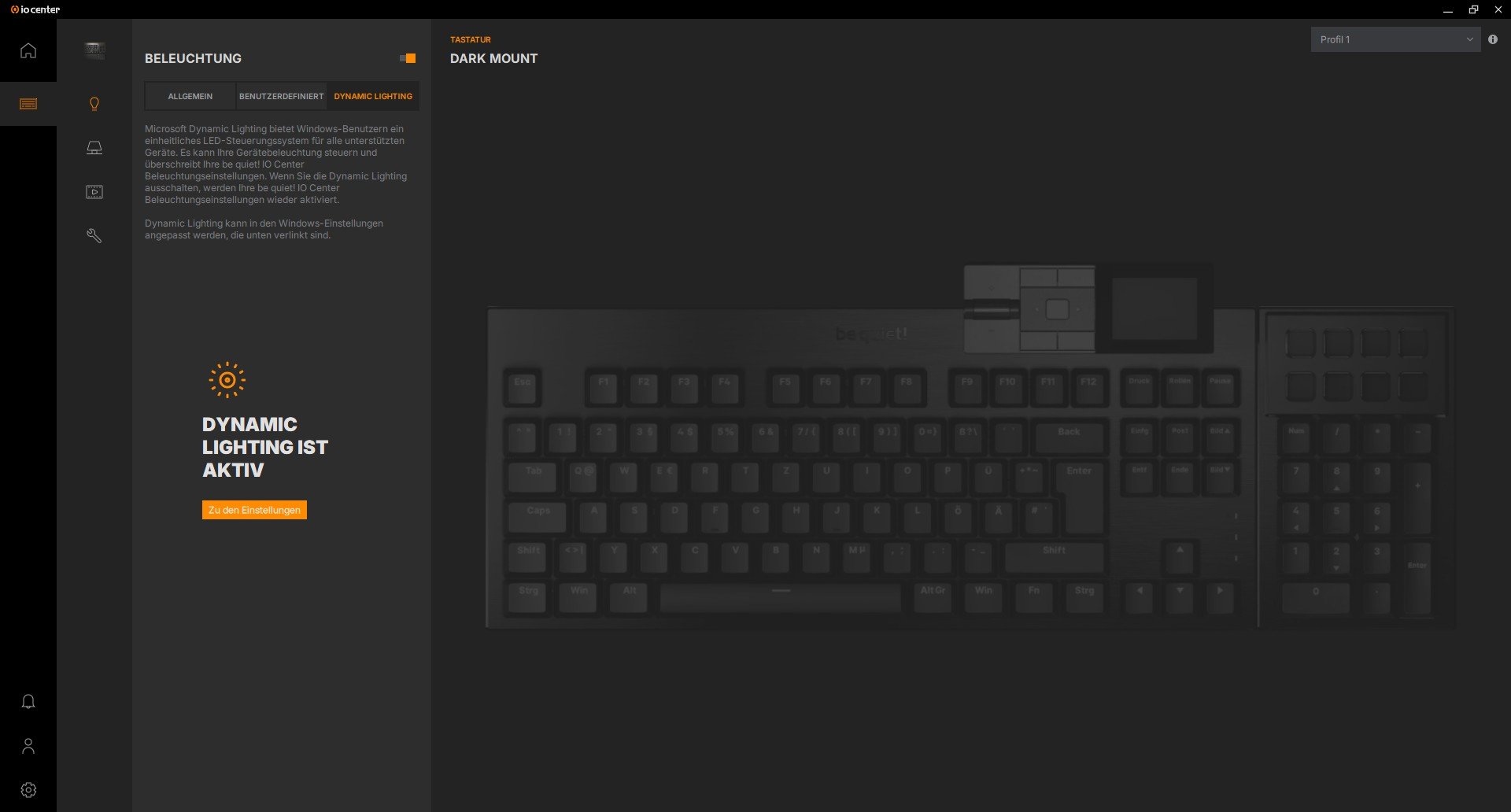The height and width of the screenshot is (812, 1511).
Task: Select the desk lamp device icon
Action: pyautogui.click(x=94, y=147)
